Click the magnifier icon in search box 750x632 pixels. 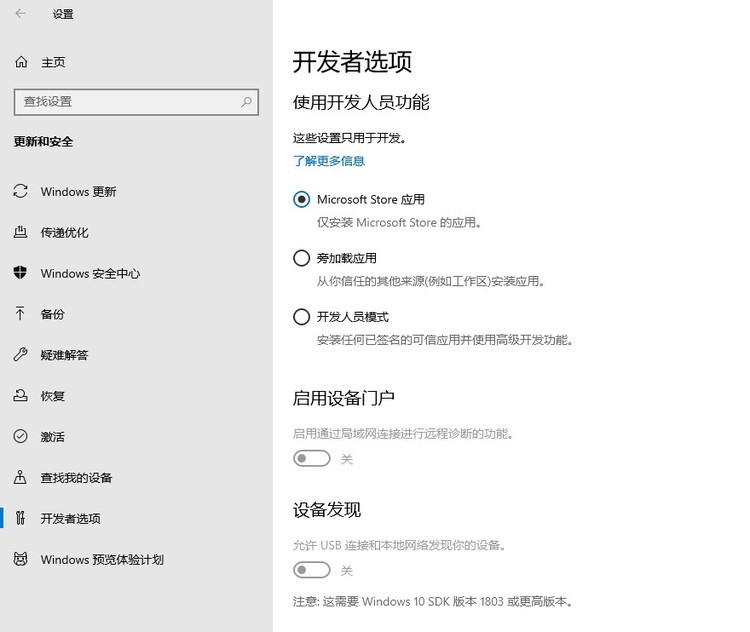point(246,101)
